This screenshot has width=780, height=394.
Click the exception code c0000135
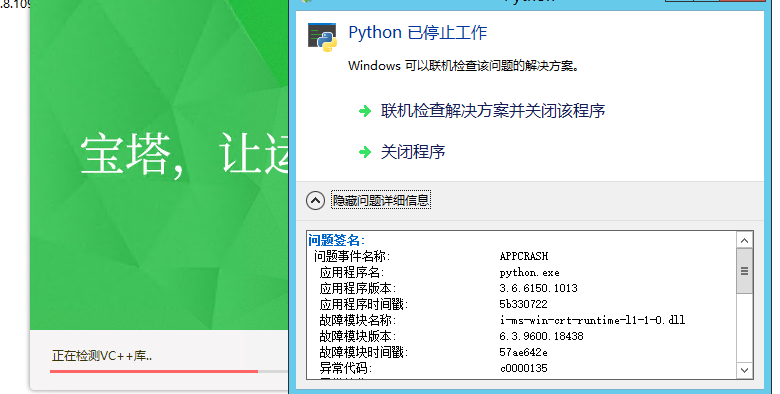tap(523, 368)
